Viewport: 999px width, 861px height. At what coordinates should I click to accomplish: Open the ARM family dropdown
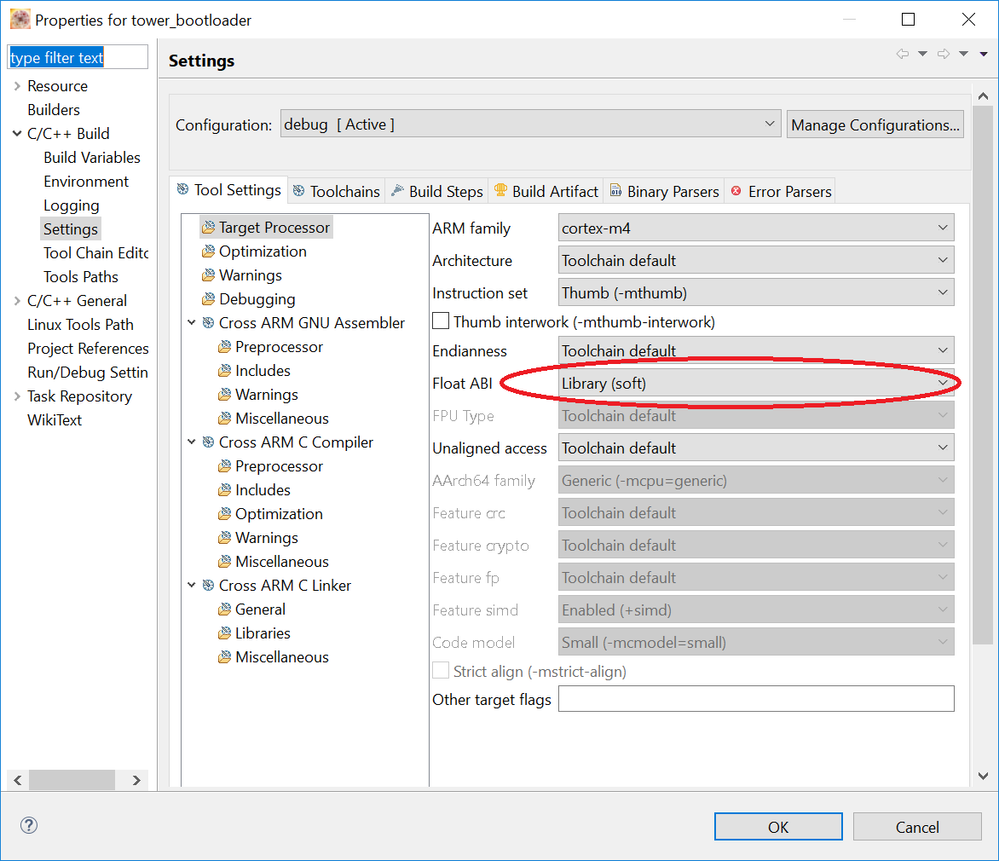click(x=756, y=228)
